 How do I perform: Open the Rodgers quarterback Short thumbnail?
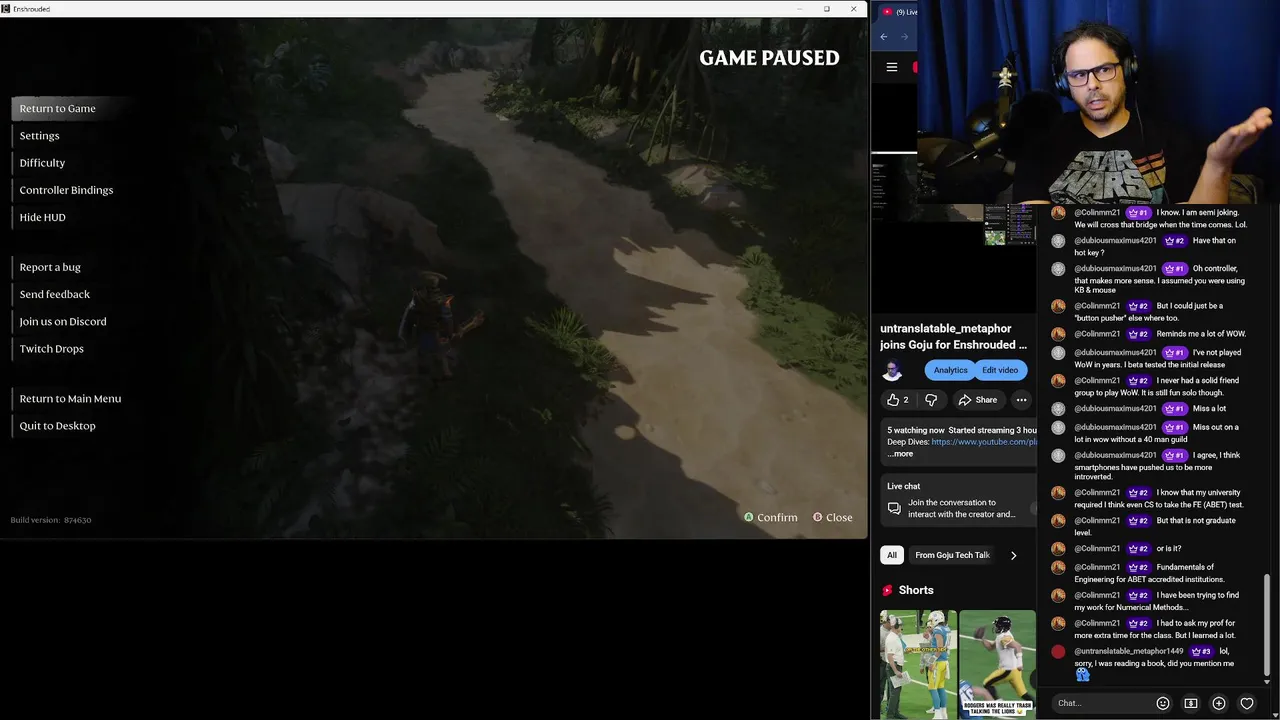pyautogui.click(x=997, y=664)
